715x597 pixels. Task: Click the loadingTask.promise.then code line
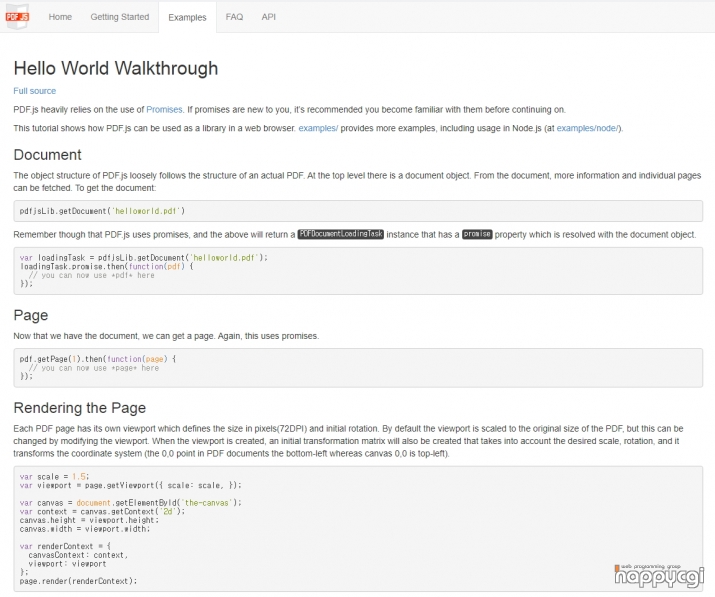click(107, 266)
